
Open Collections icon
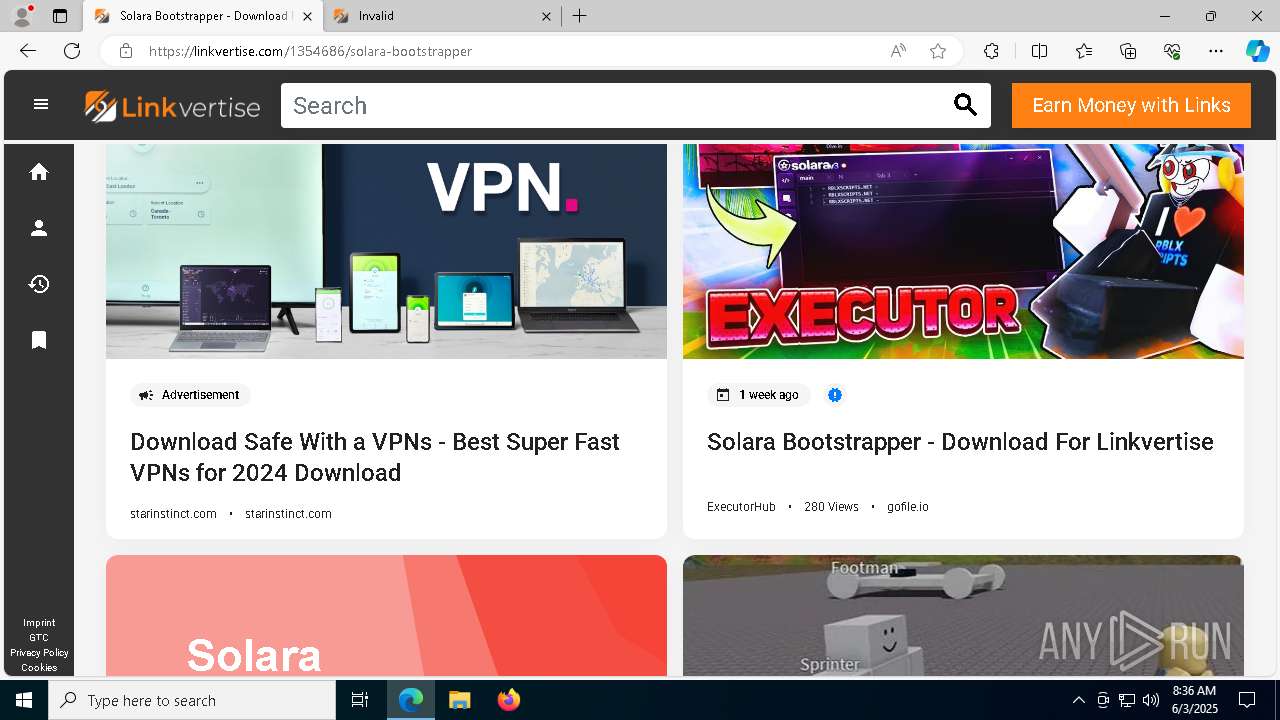point(1128,51)
